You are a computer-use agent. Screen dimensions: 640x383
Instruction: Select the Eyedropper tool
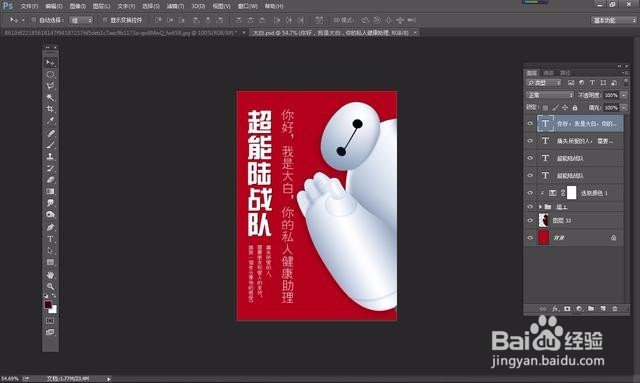[50, 120]
